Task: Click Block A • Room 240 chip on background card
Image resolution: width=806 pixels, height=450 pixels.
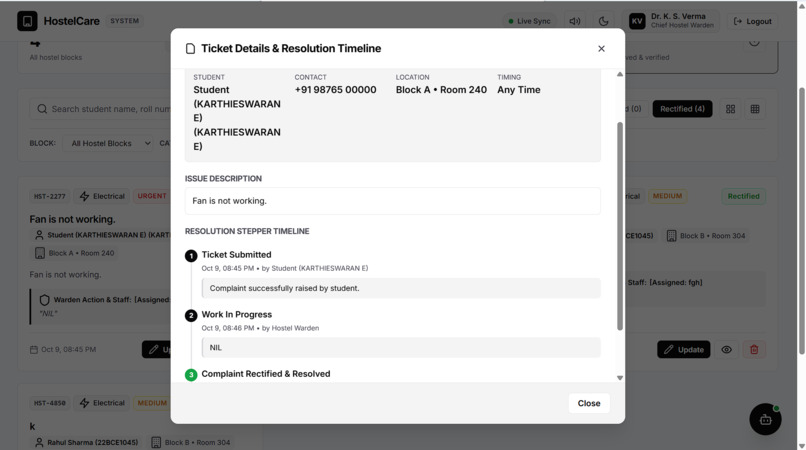Action: coord(75,253)
